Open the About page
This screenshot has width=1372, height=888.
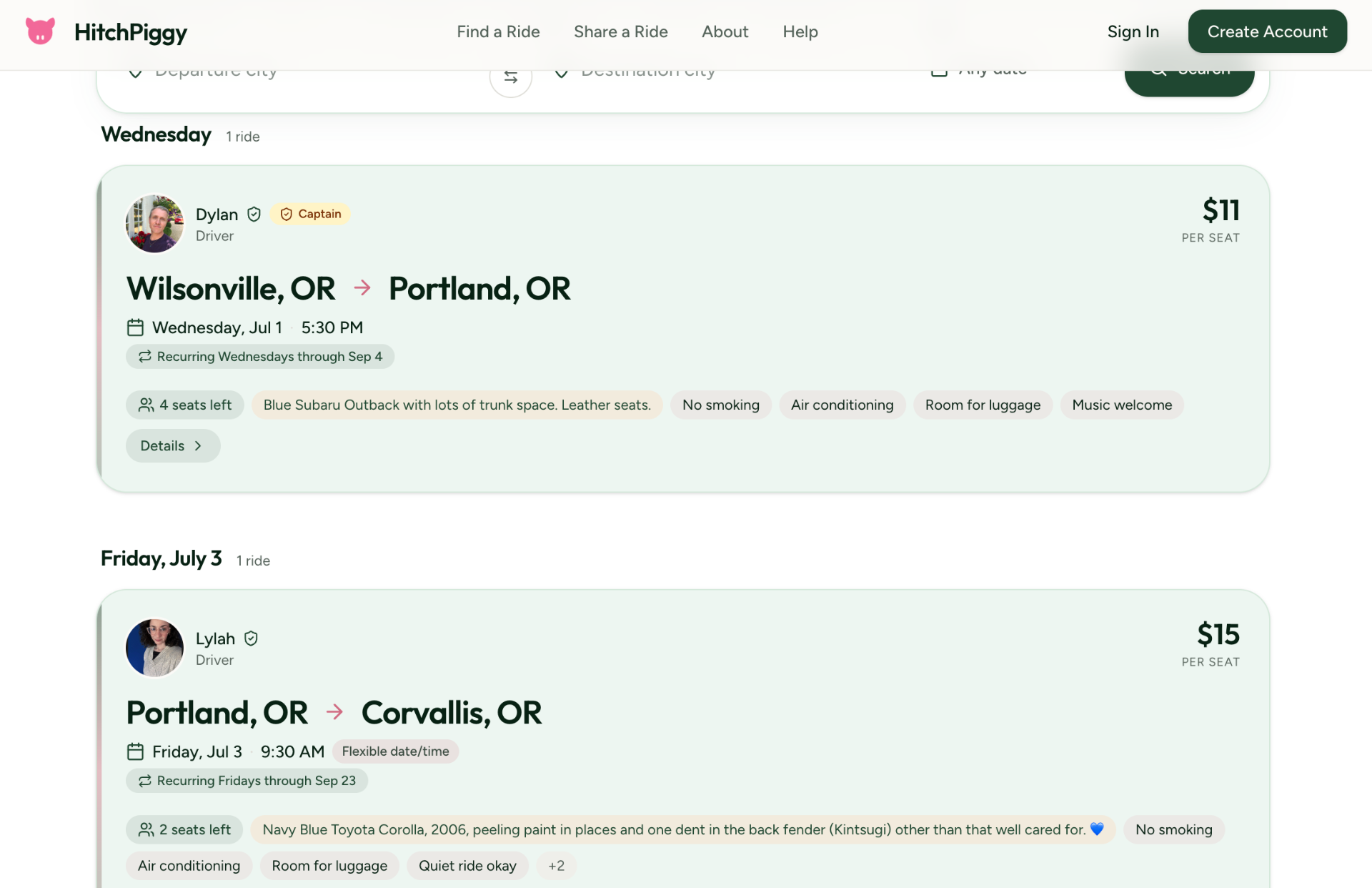(725, 31)
